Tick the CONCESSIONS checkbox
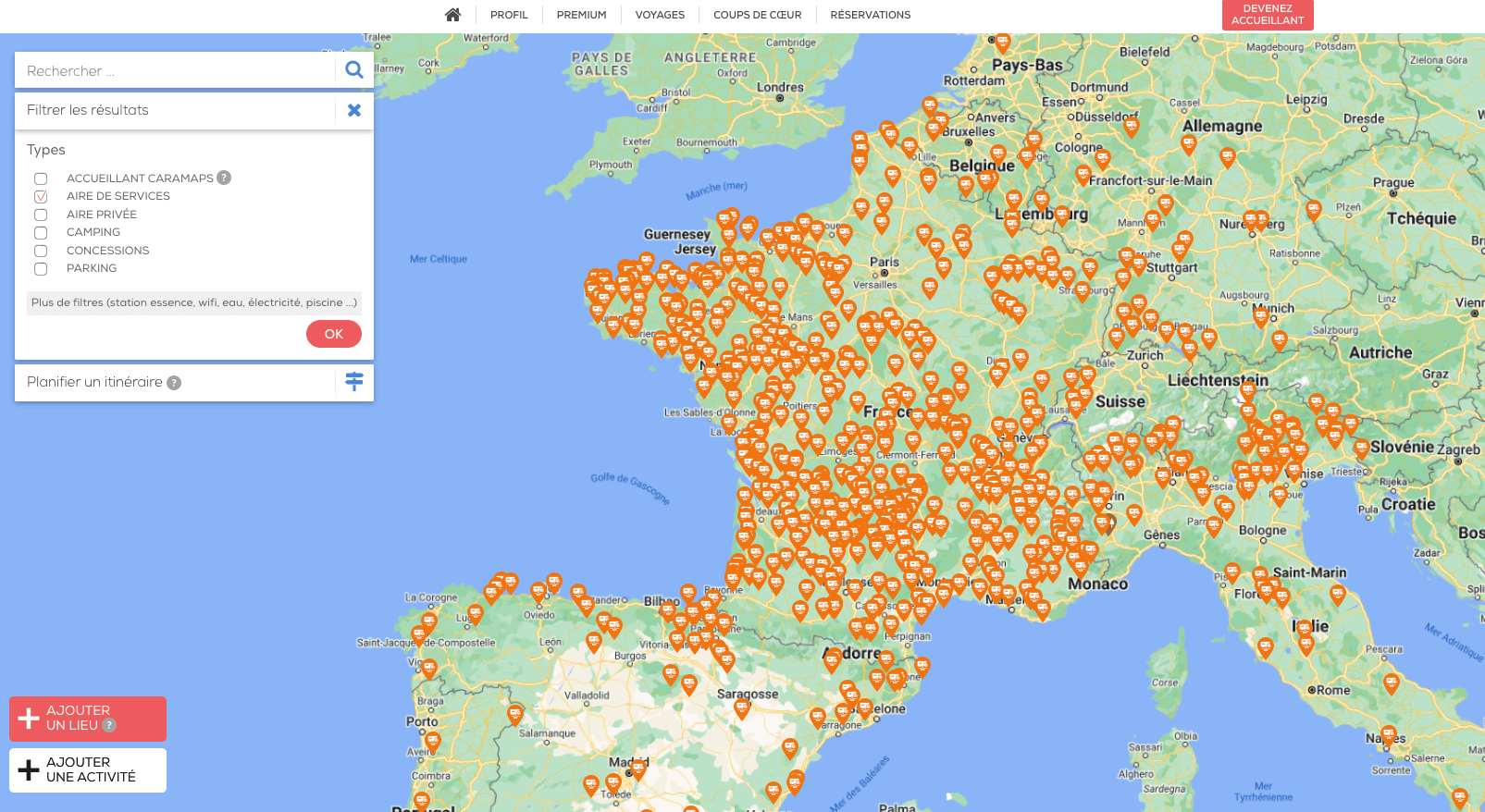Viewport: 1485px width, 812px height. (x=41, y=251)
